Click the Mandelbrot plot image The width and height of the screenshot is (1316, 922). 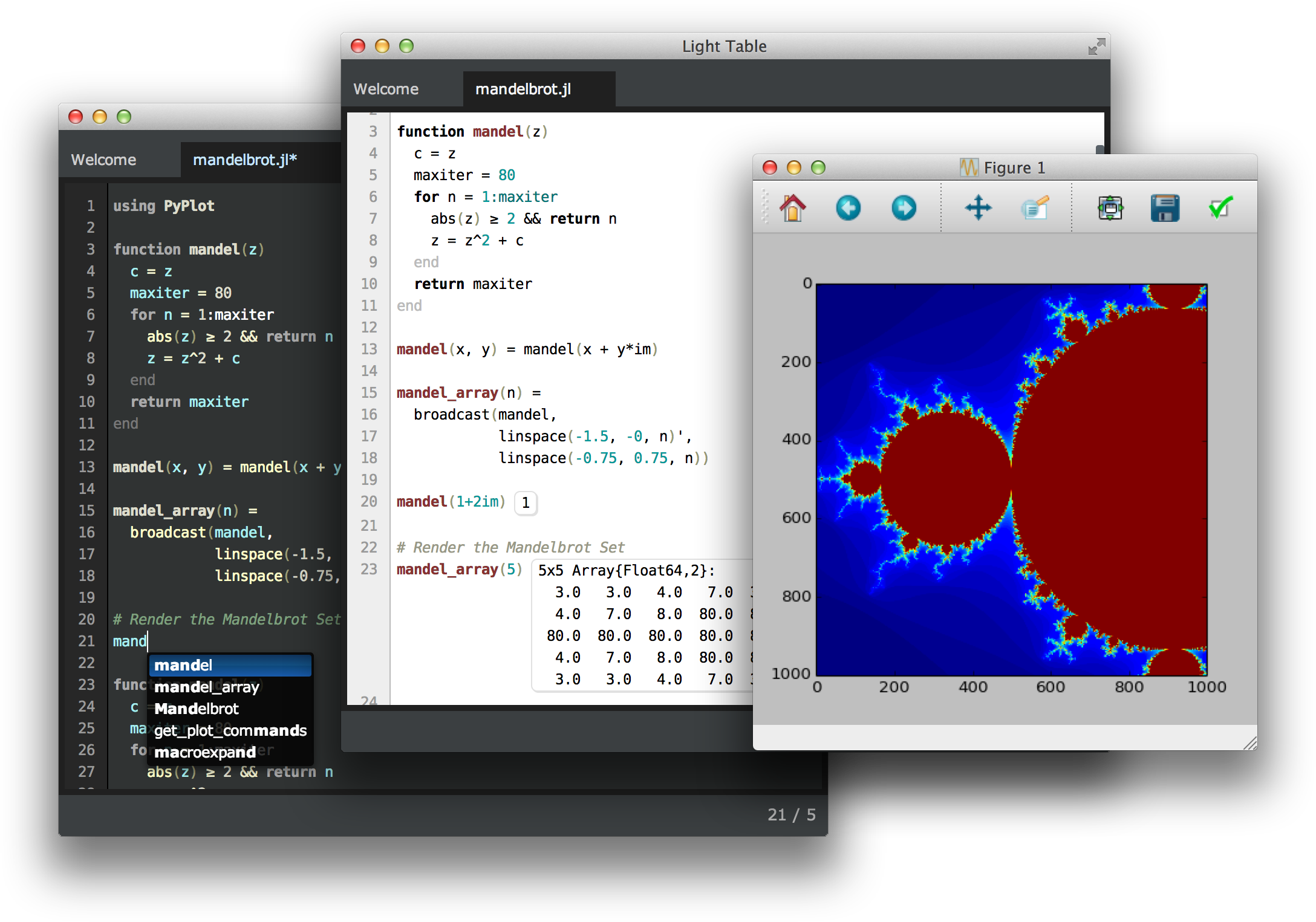coord(1011,479)
